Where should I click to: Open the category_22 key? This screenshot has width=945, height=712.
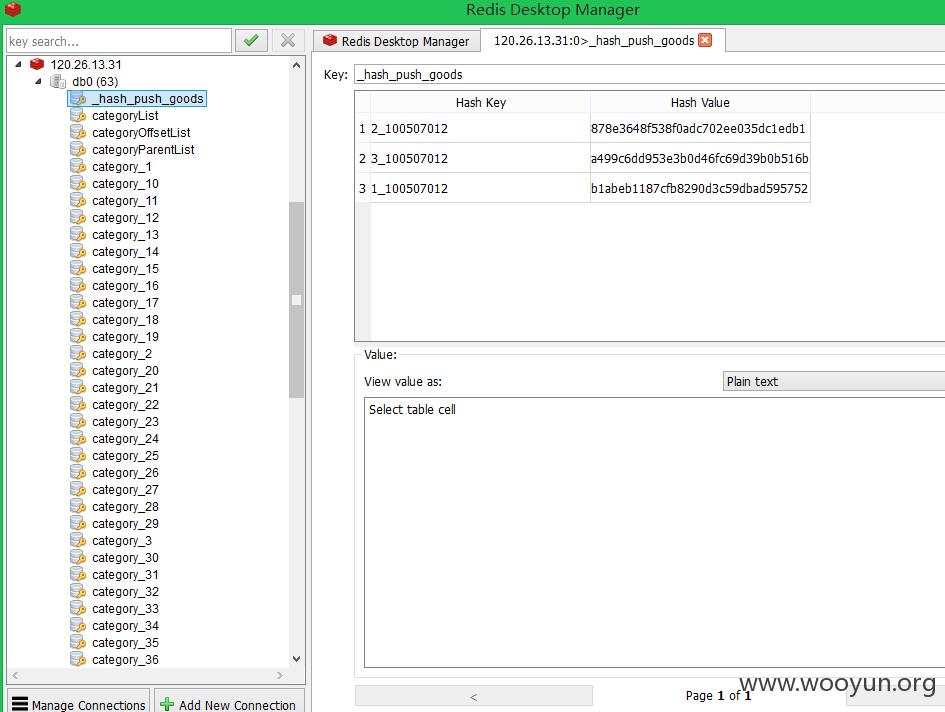[x=125, y=405]
